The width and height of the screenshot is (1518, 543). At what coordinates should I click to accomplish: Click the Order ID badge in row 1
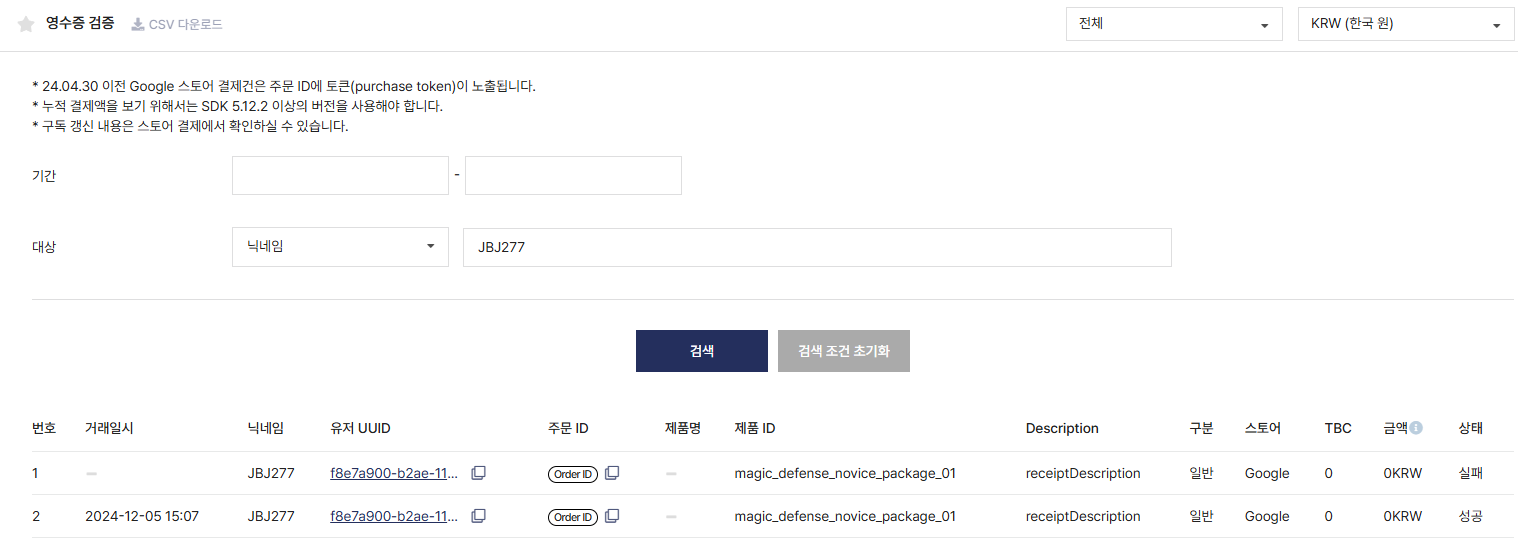click(x=573, y=474)
